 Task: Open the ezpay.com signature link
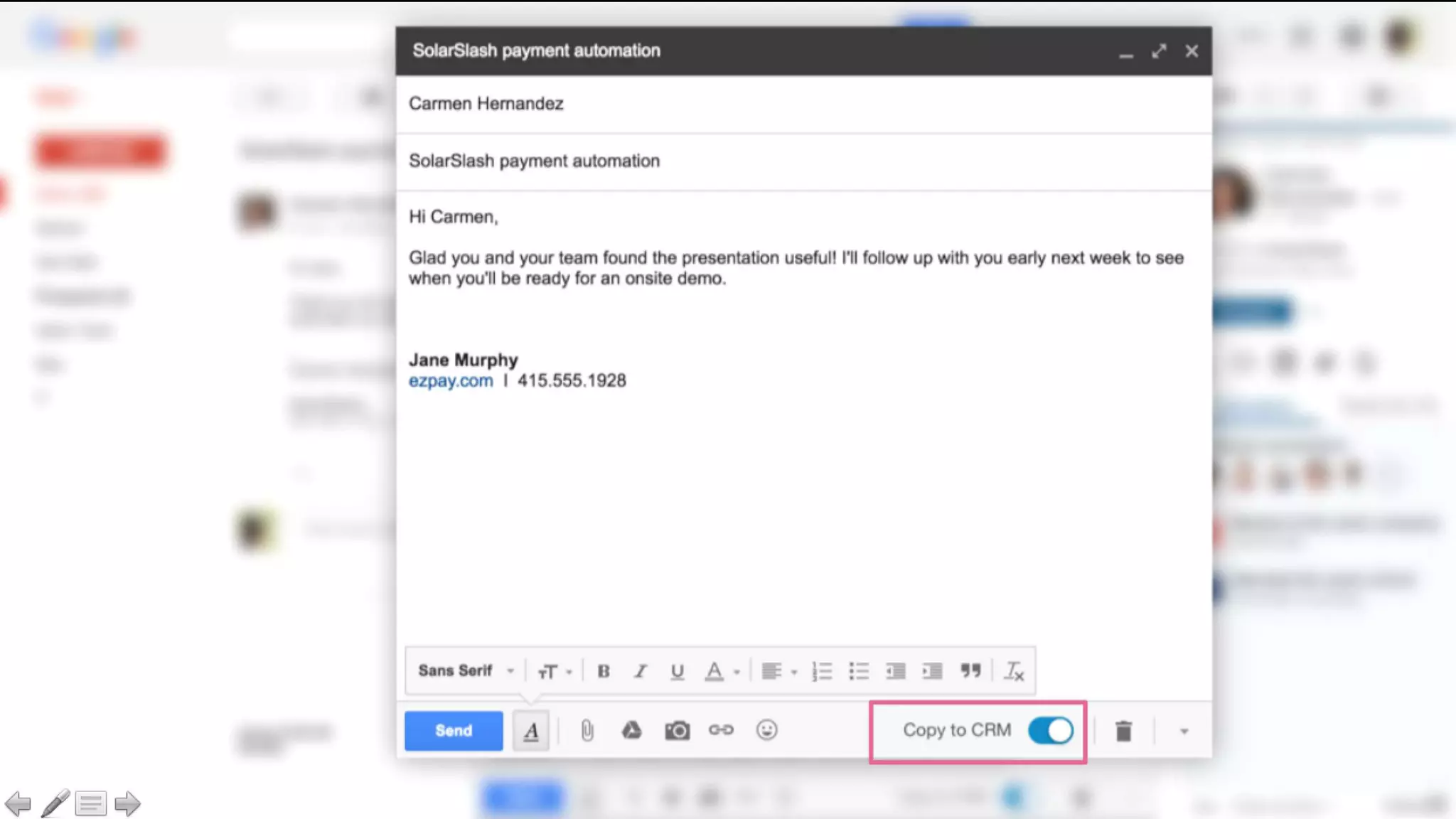tap(450, 380)
